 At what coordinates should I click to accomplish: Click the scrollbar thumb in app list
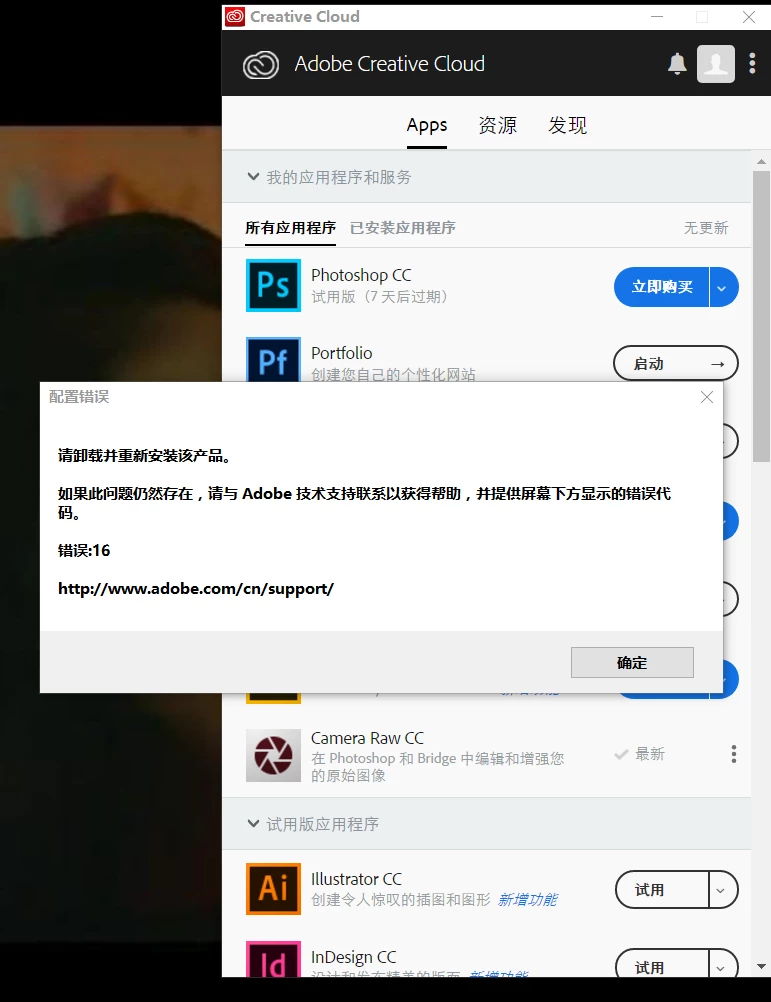pyautogui.click(x=761, y=316)
